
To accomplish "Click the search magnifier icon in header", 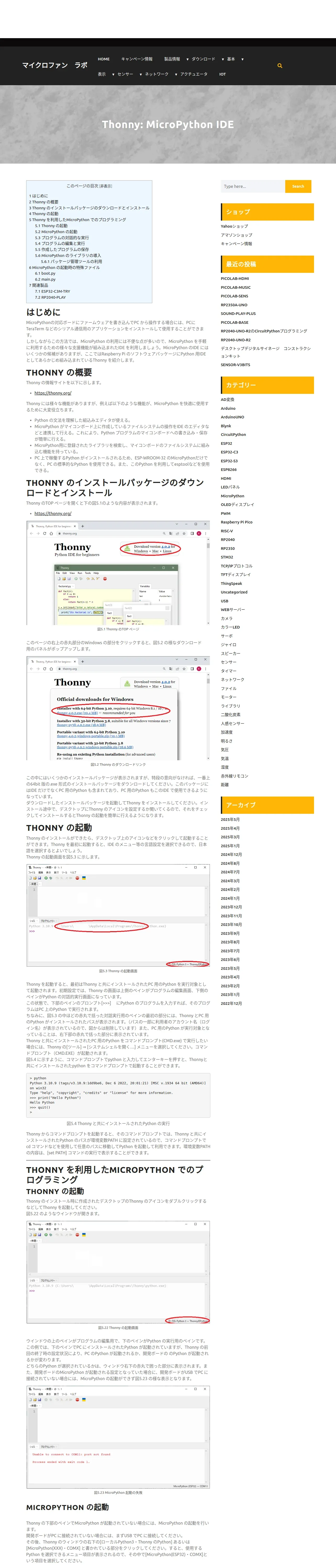I will coord(280,66).
